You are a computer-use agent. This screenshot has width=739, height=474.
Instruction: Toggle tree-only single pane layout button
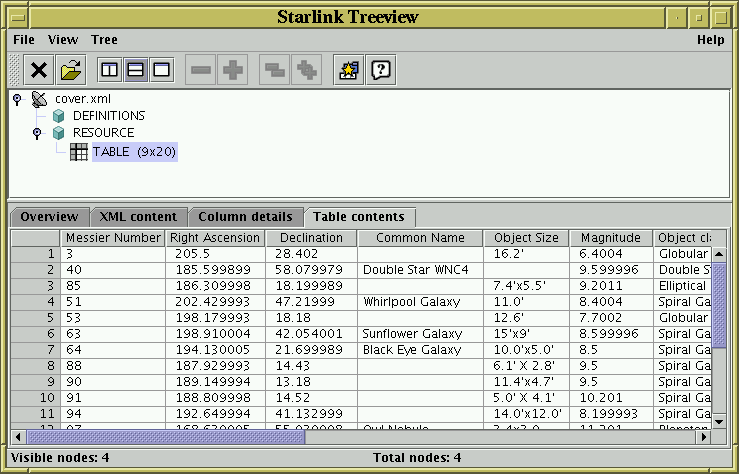pos(161,70)
